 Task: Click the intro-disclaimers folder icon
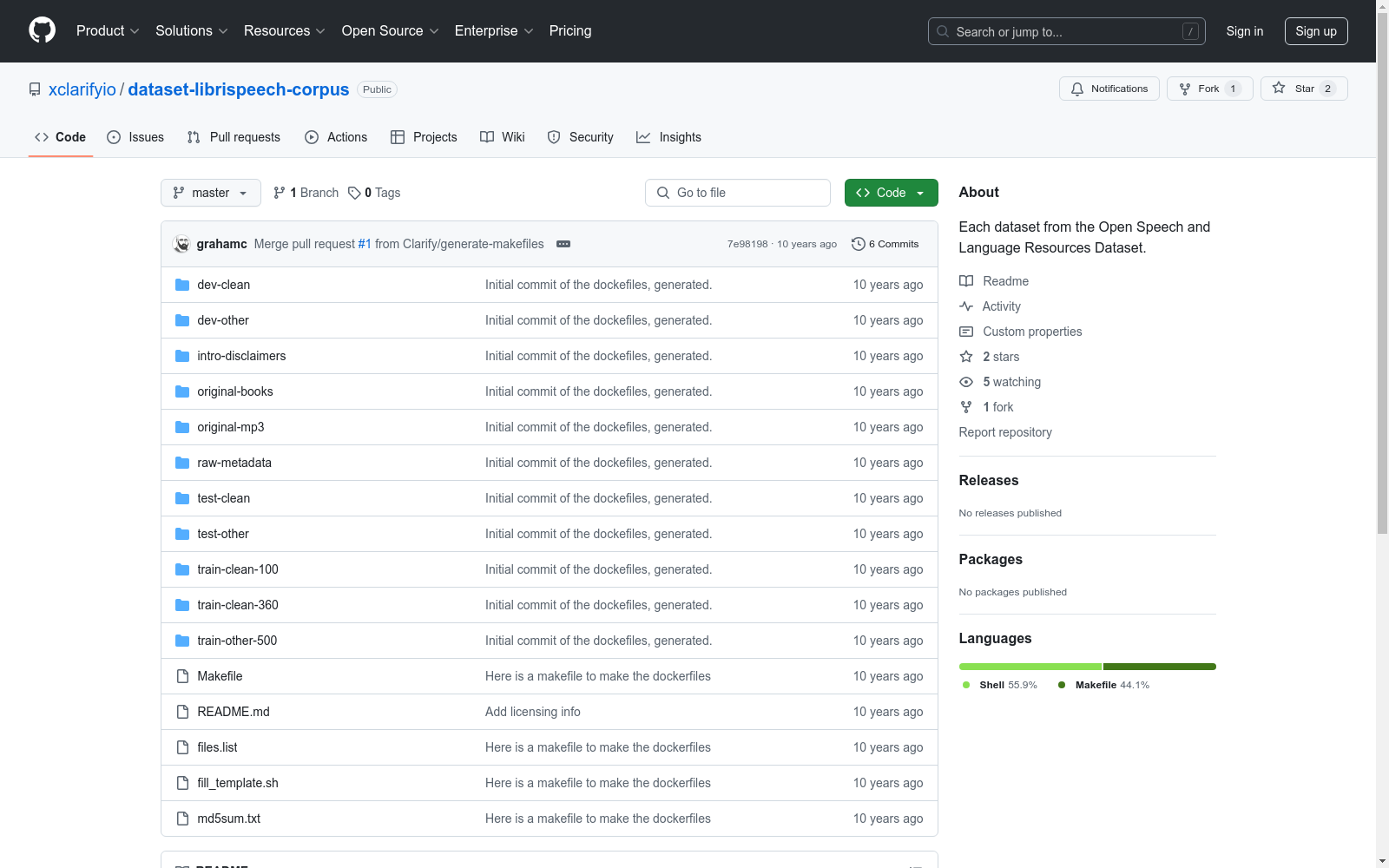[182, 356]
